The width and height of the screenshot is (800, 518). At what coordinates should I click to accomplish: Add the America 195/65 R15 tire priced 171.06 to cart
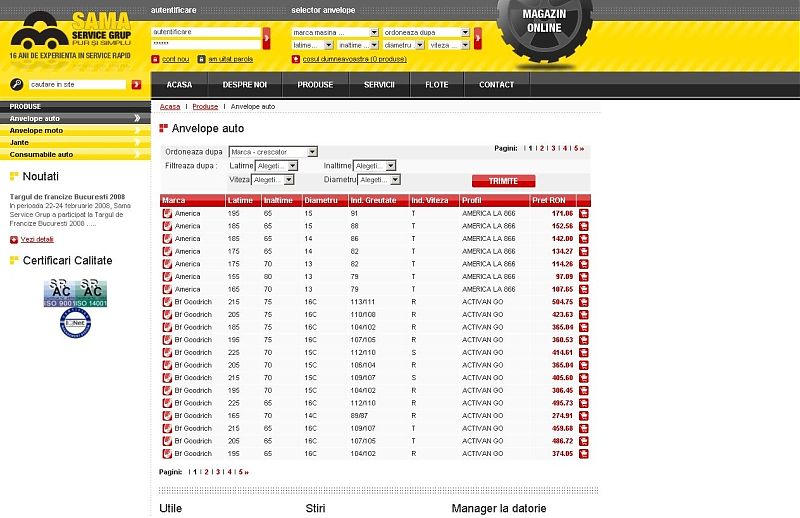tap(584, 213)
